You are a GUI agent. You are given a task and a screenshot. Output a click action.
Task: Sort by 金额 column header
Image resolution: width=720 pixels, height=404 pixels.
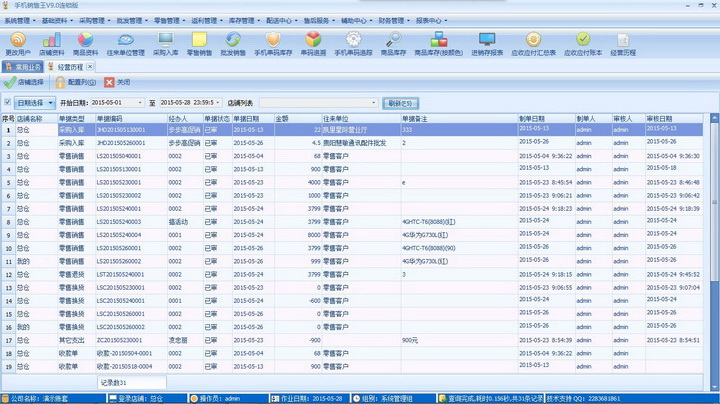pyautogui.click(x=297, y=118)
